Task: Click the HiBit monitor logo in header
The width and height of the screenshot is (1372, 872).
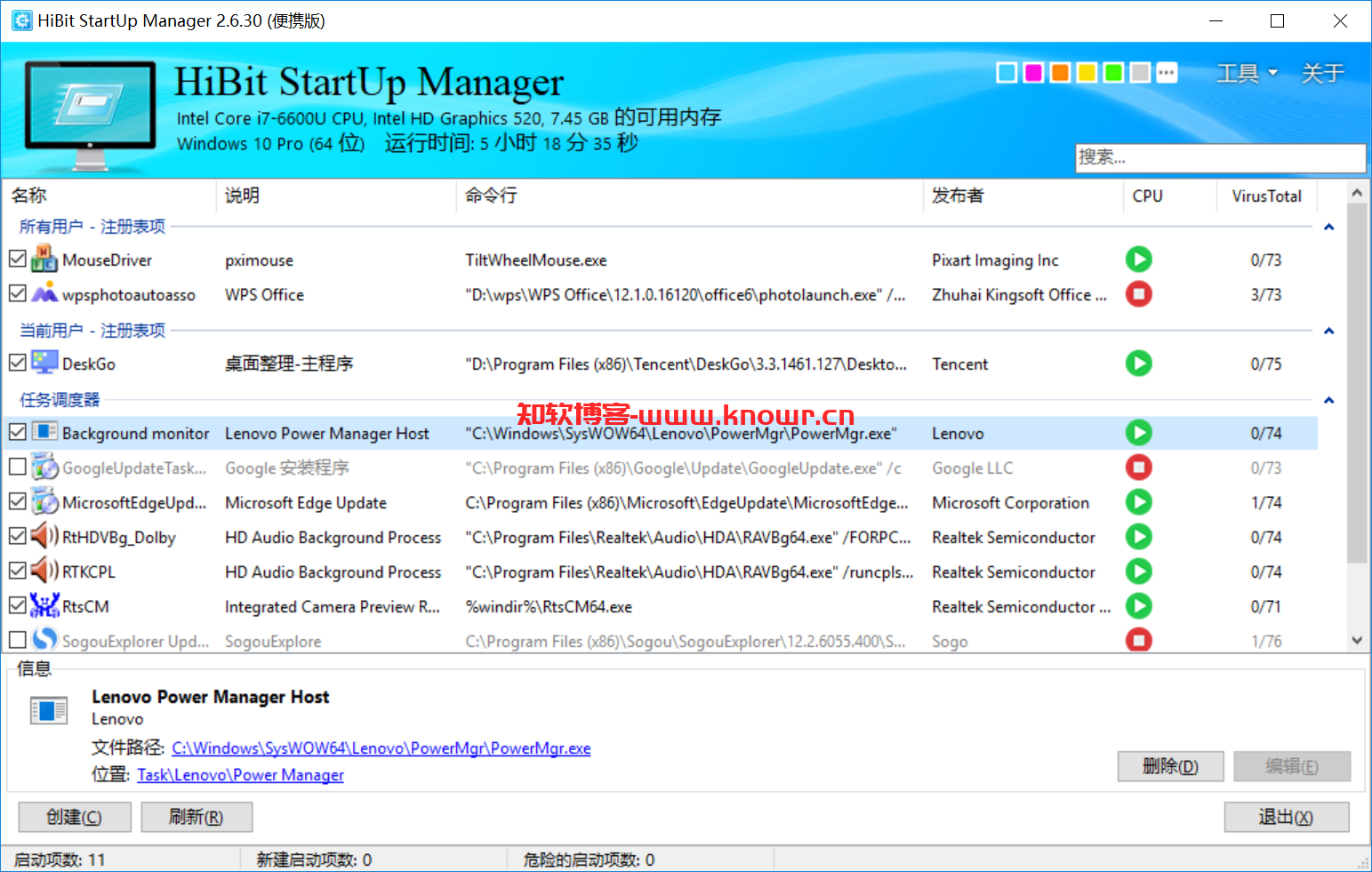Action: coord(90,115)
